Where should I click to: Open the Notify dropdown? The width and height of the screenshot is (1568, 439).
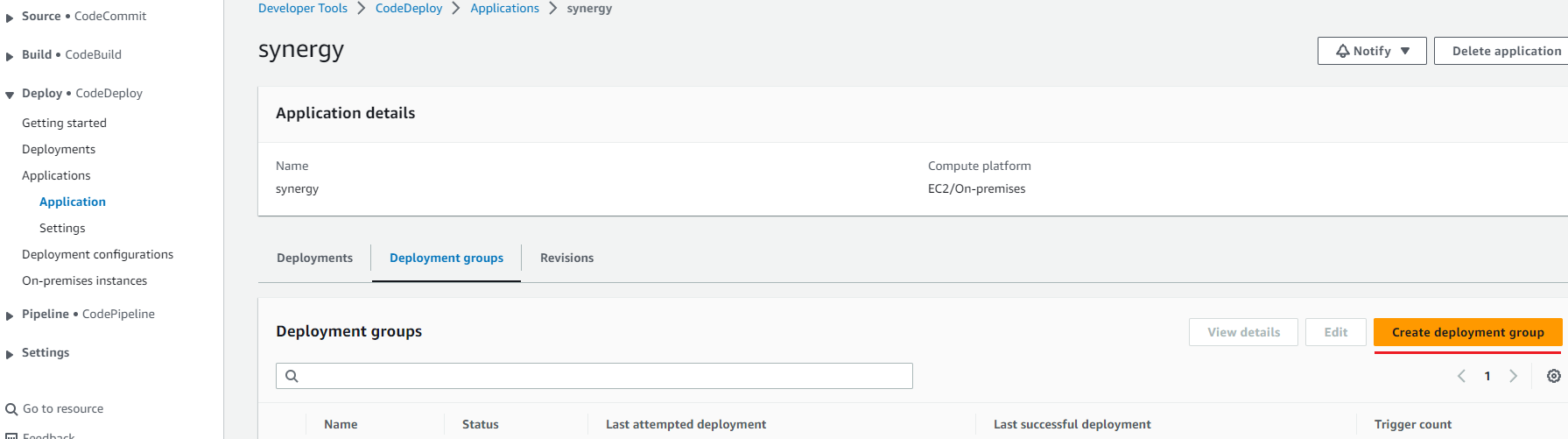coord(1372,51)
